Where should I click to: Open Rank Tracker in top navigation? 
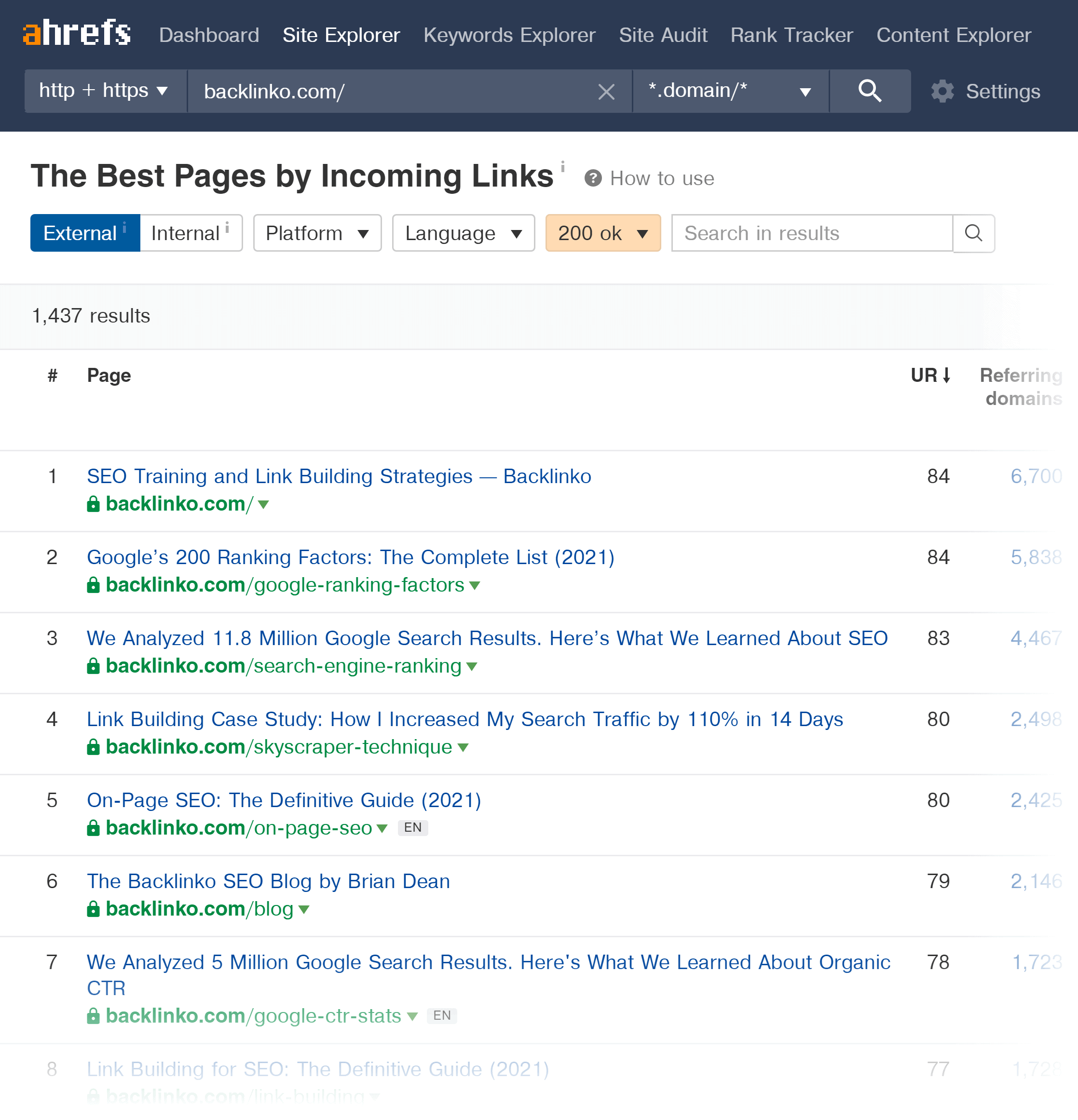click(x=791, y=35)
